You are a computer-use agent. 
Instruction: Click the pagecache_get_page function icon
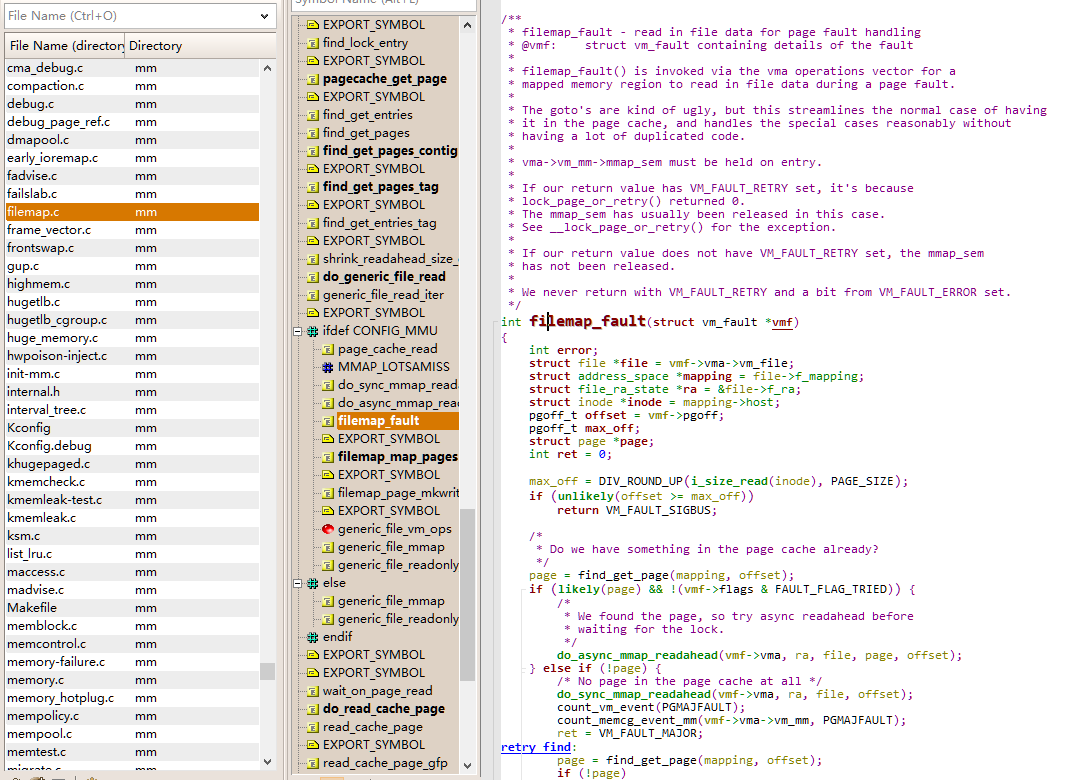click(313, 79)
